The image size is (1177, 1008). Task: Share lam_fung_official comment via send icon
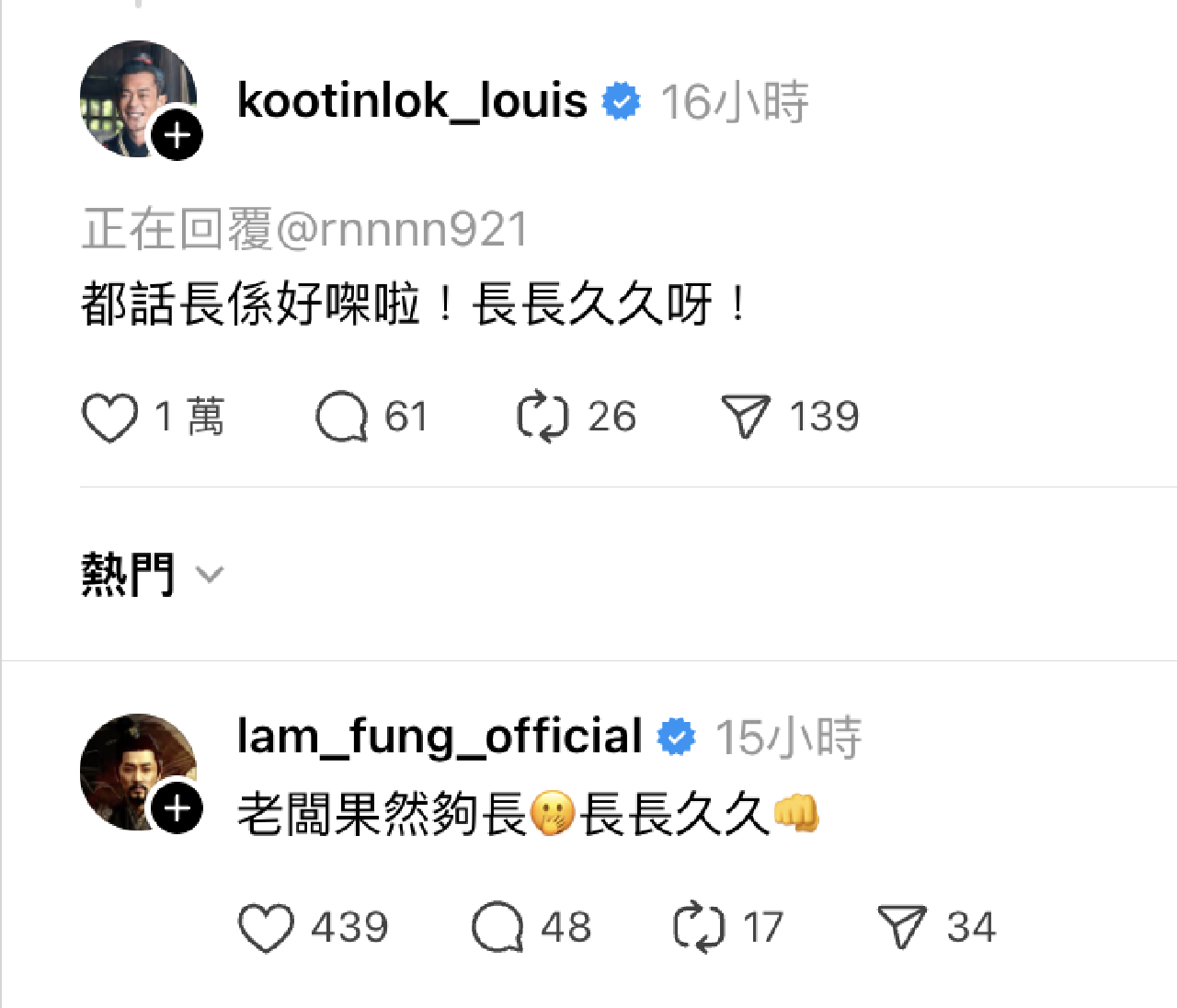click(x=901, y=927)
